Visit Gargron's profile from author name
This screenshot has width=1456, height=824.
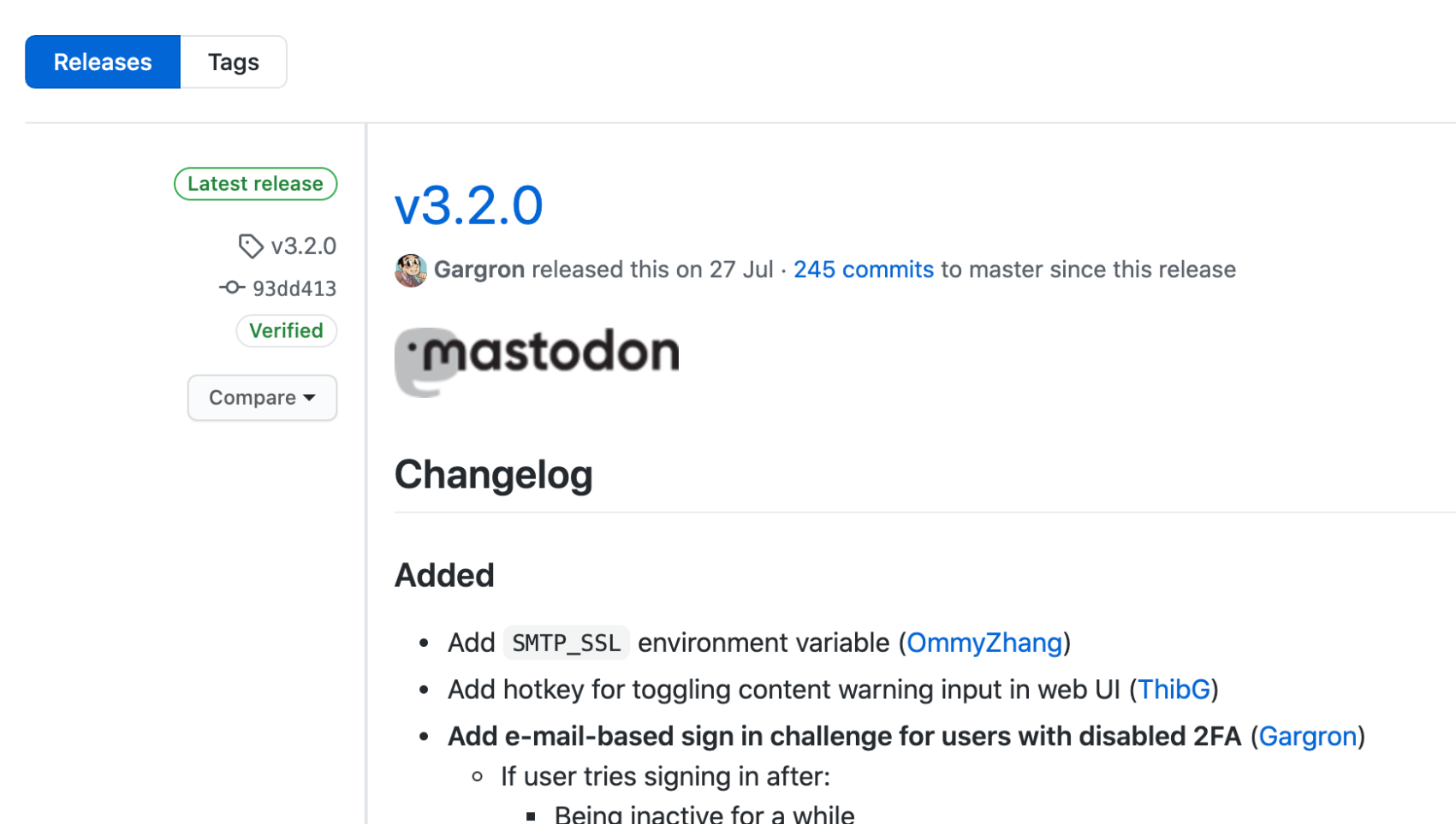pos(478,270)
